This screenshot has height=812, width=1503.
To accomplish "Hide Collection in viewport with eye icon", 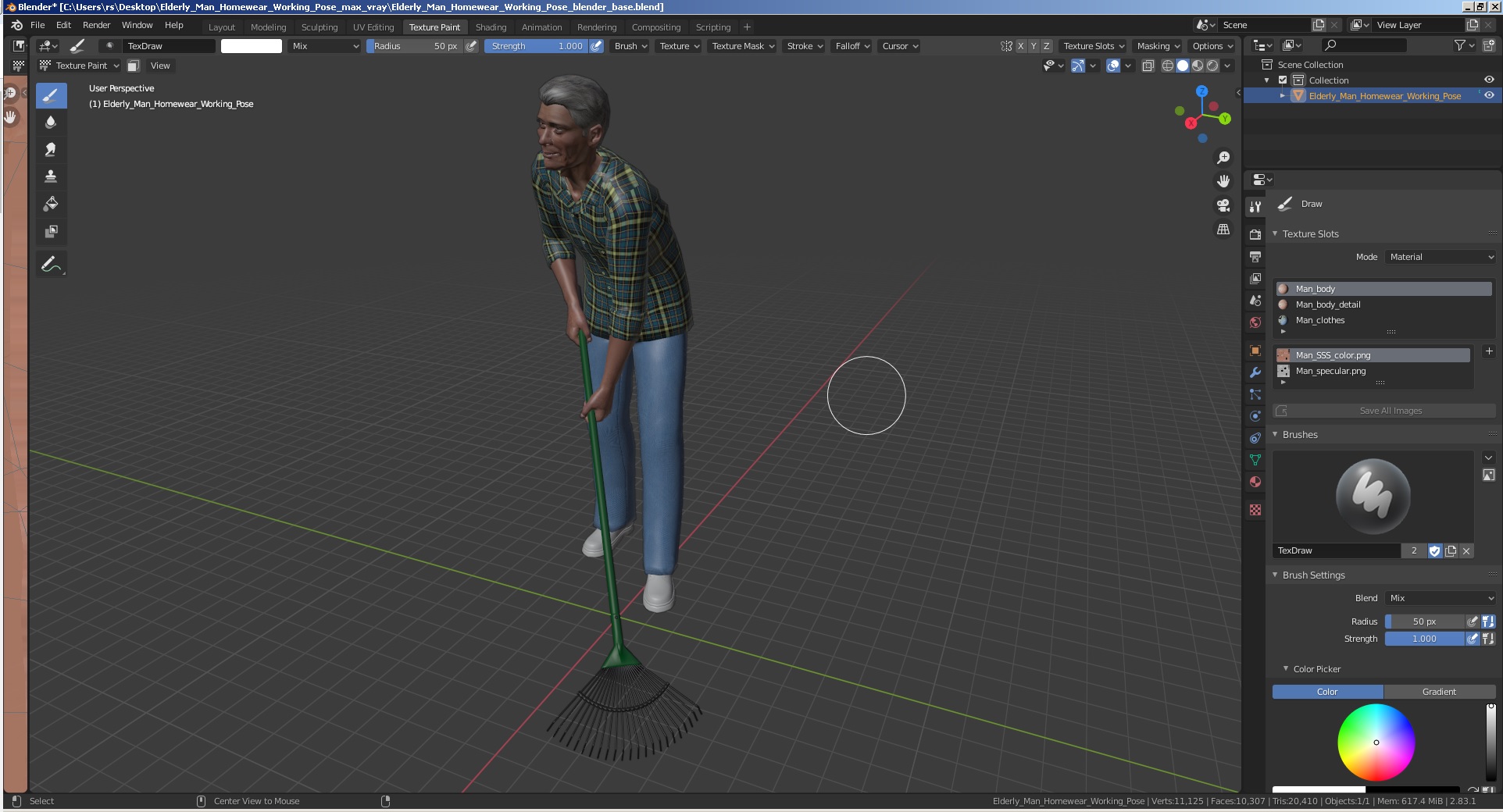I will pos(1489,80).
